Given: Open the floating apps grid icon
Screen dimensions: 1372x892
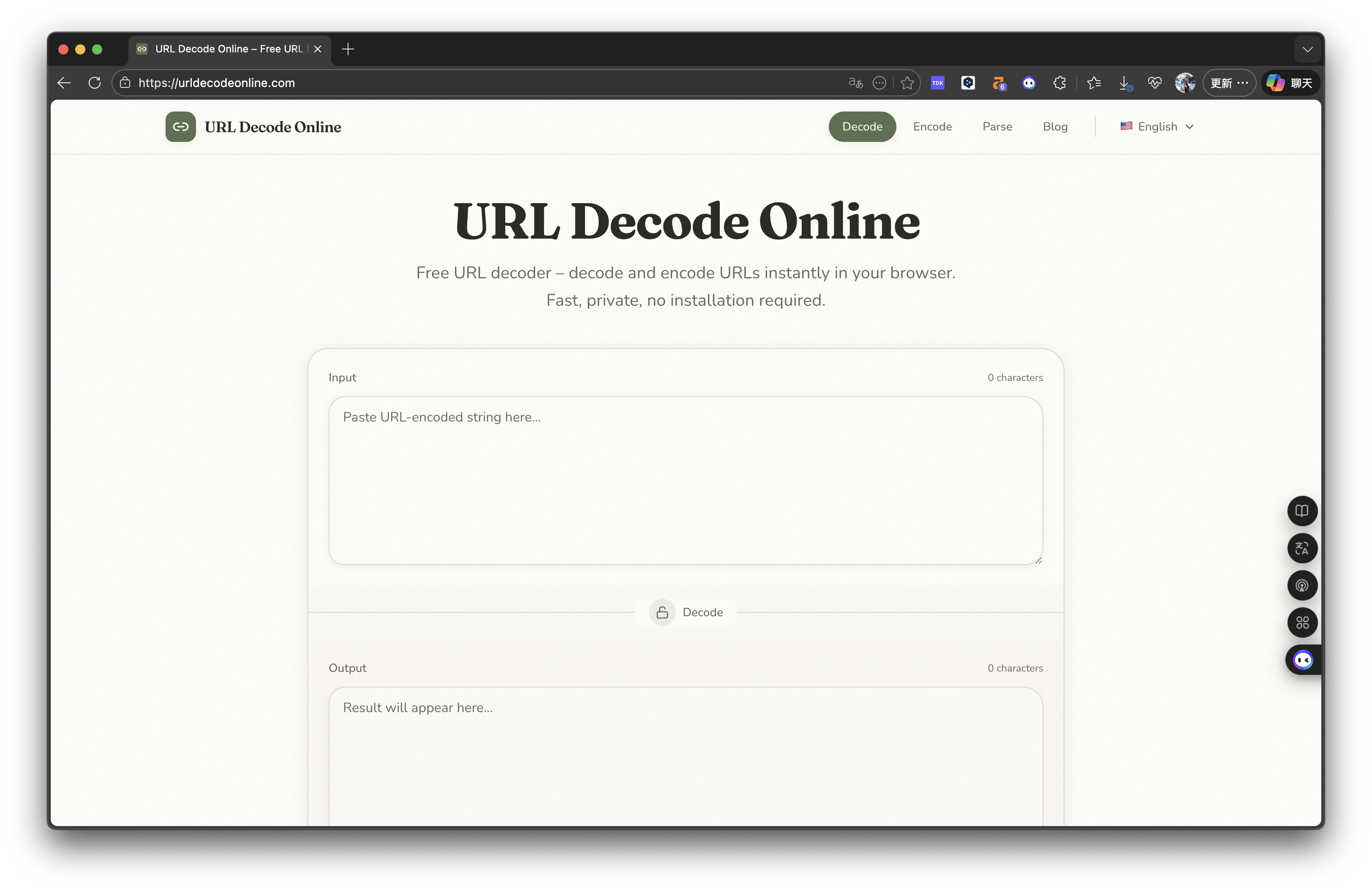Looking at the screenshot, I should (x=1302, y=623).
